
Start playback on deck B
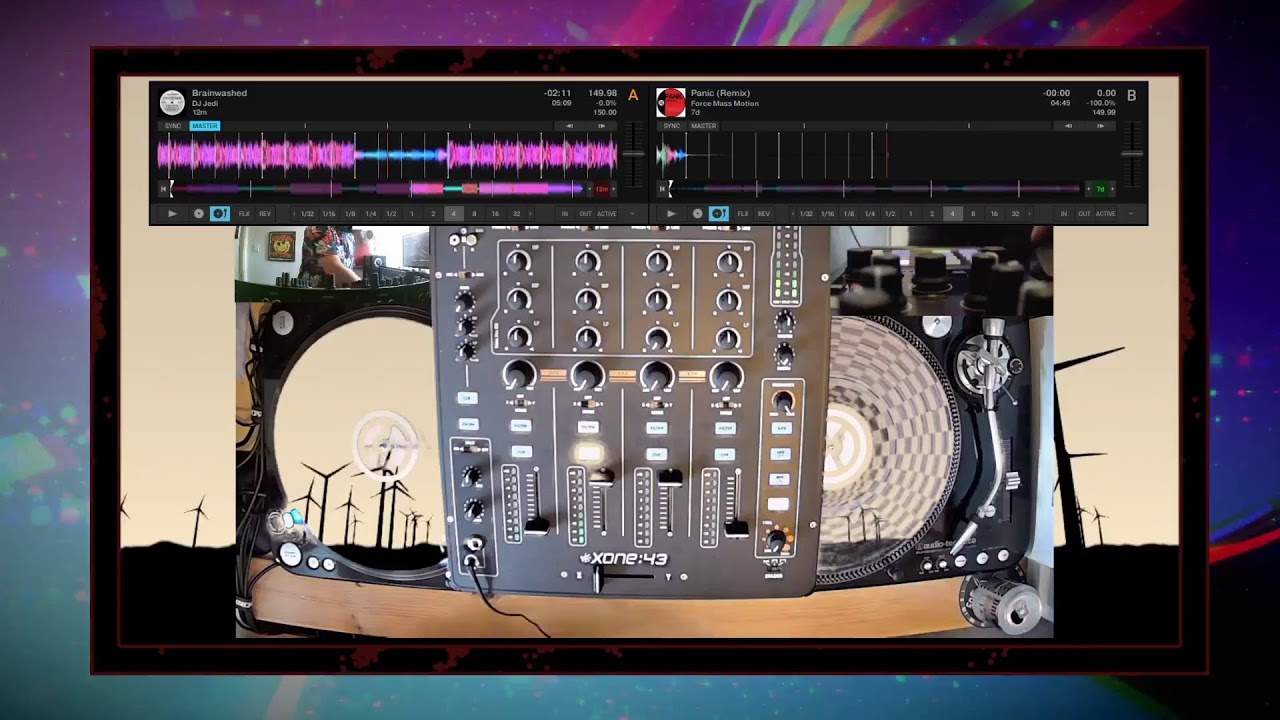tap(671, 214)
